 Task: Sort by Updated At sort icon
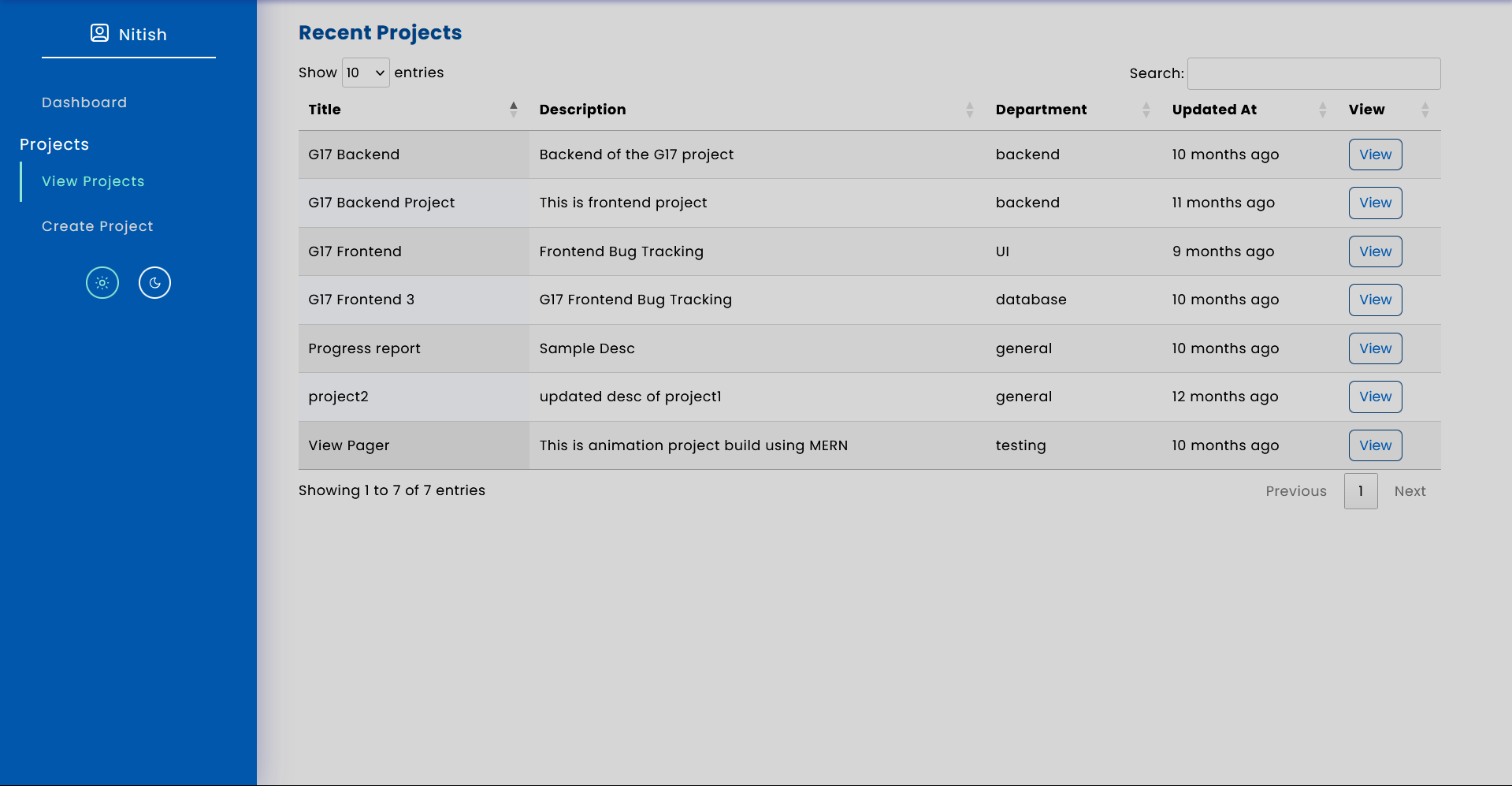pos(1322,110)
